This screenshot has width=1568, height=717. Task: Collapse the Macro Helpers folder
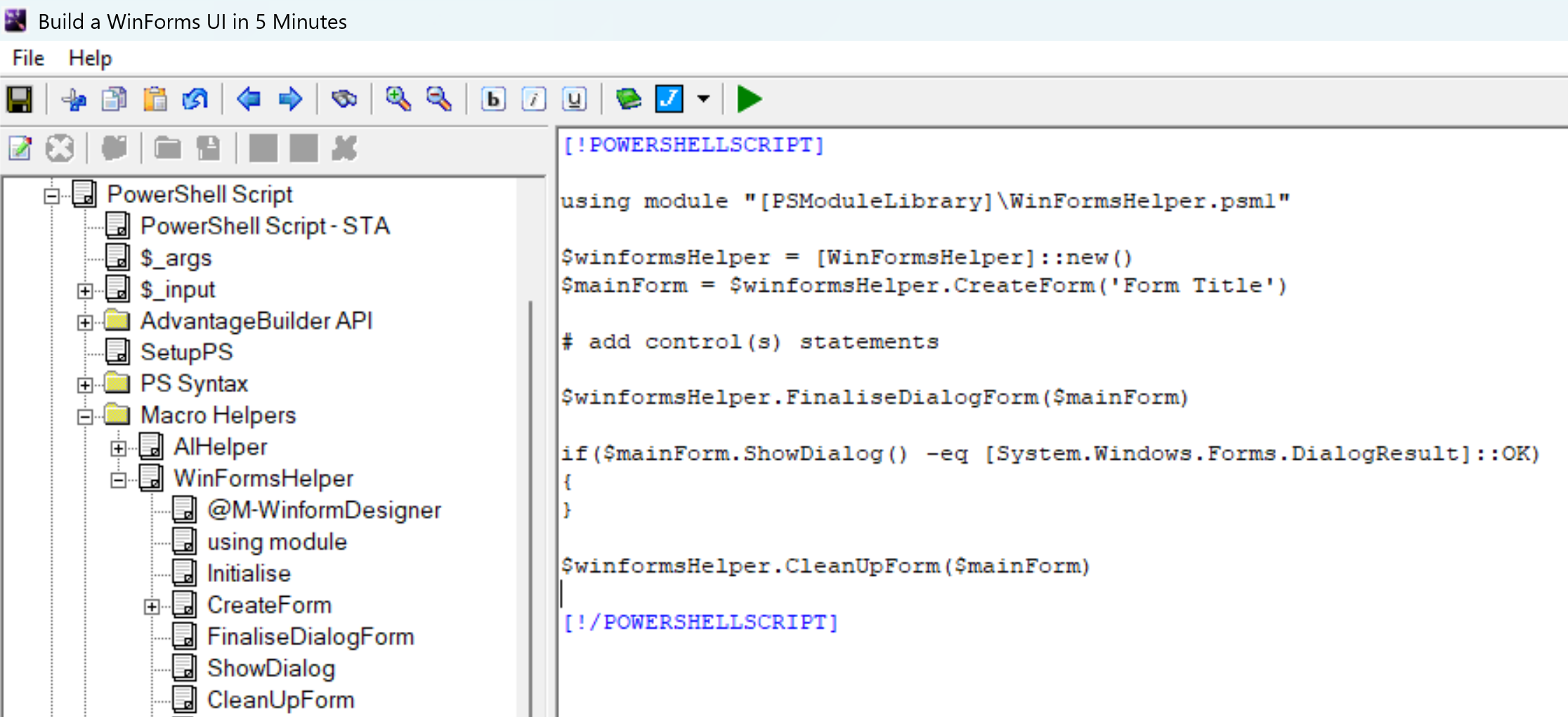point(85,417)
